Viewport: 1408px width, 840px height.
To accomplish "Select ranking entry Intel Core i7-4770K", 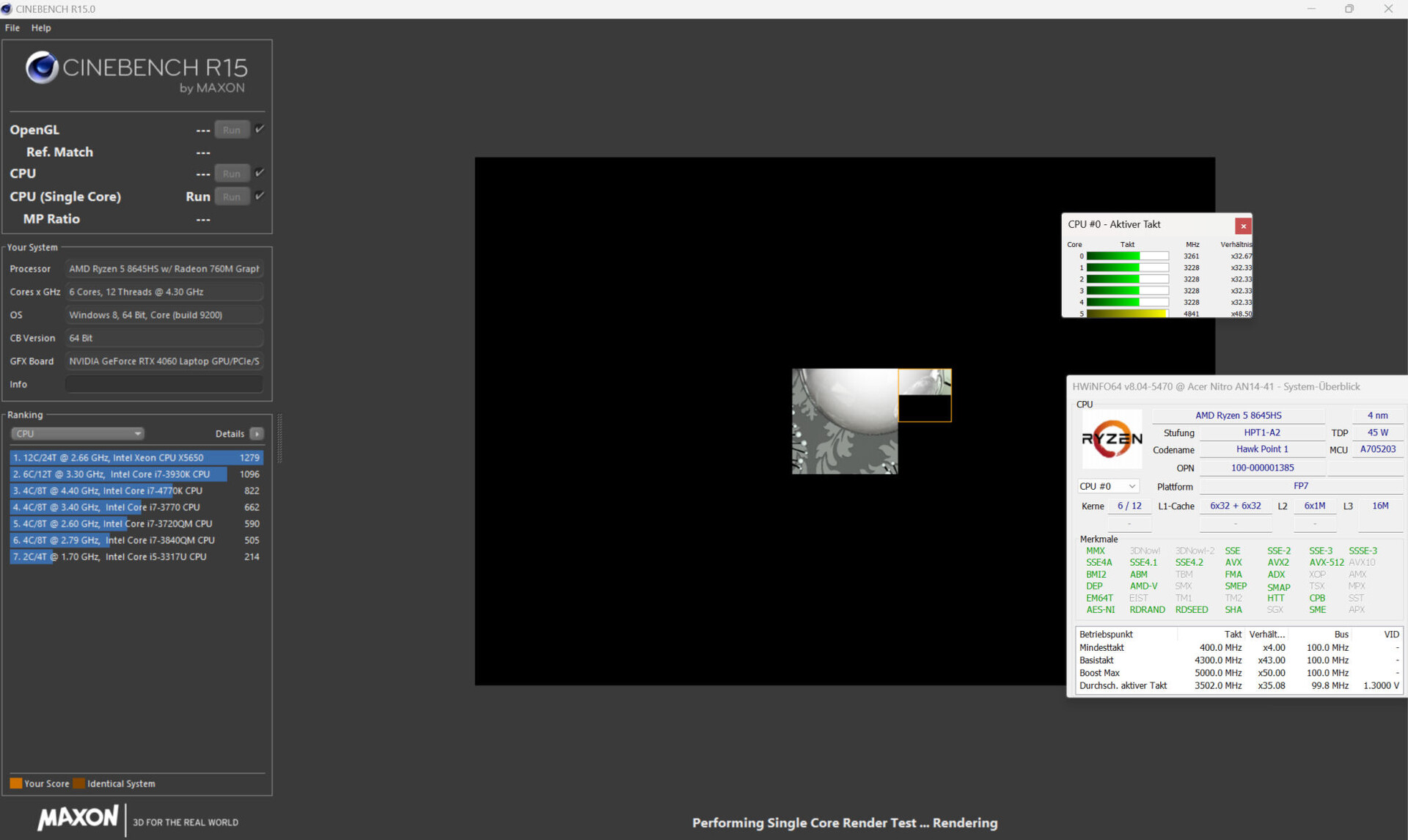I will click(x=136, y=490).
